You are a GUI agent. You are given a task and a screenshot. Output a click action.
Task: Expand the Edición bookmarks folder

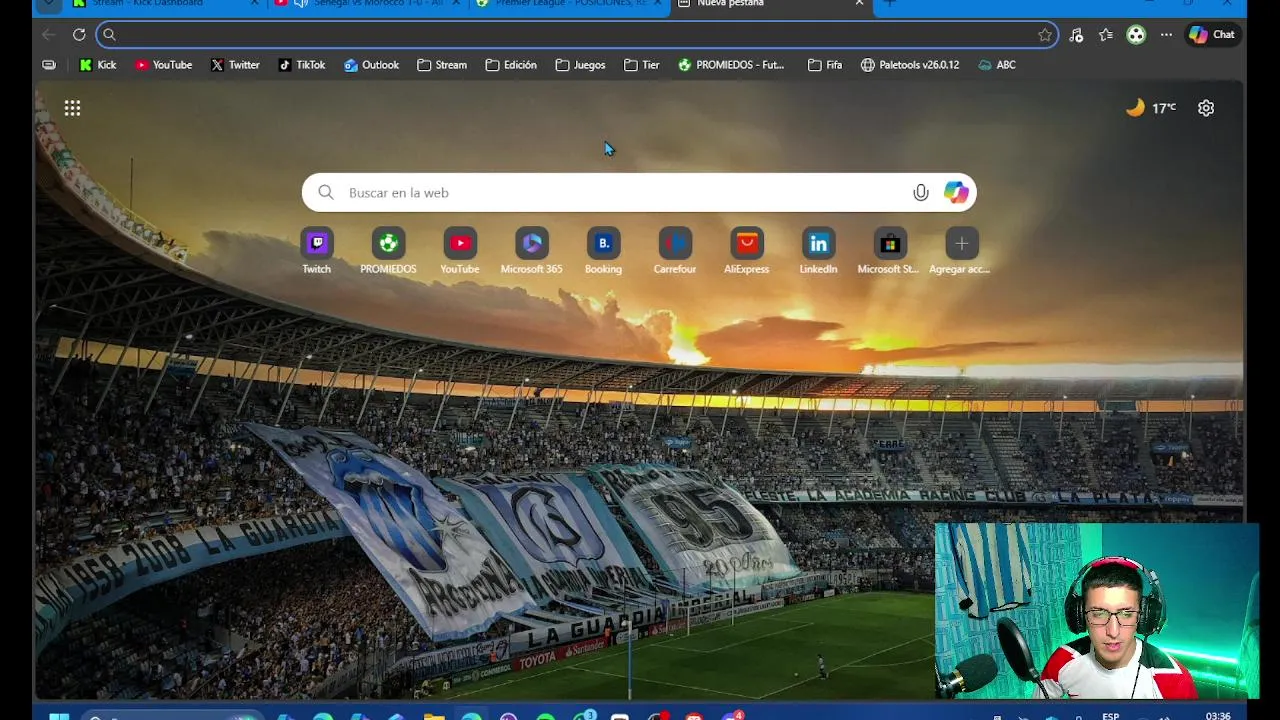pyautogui.click(x=511, y=65)
